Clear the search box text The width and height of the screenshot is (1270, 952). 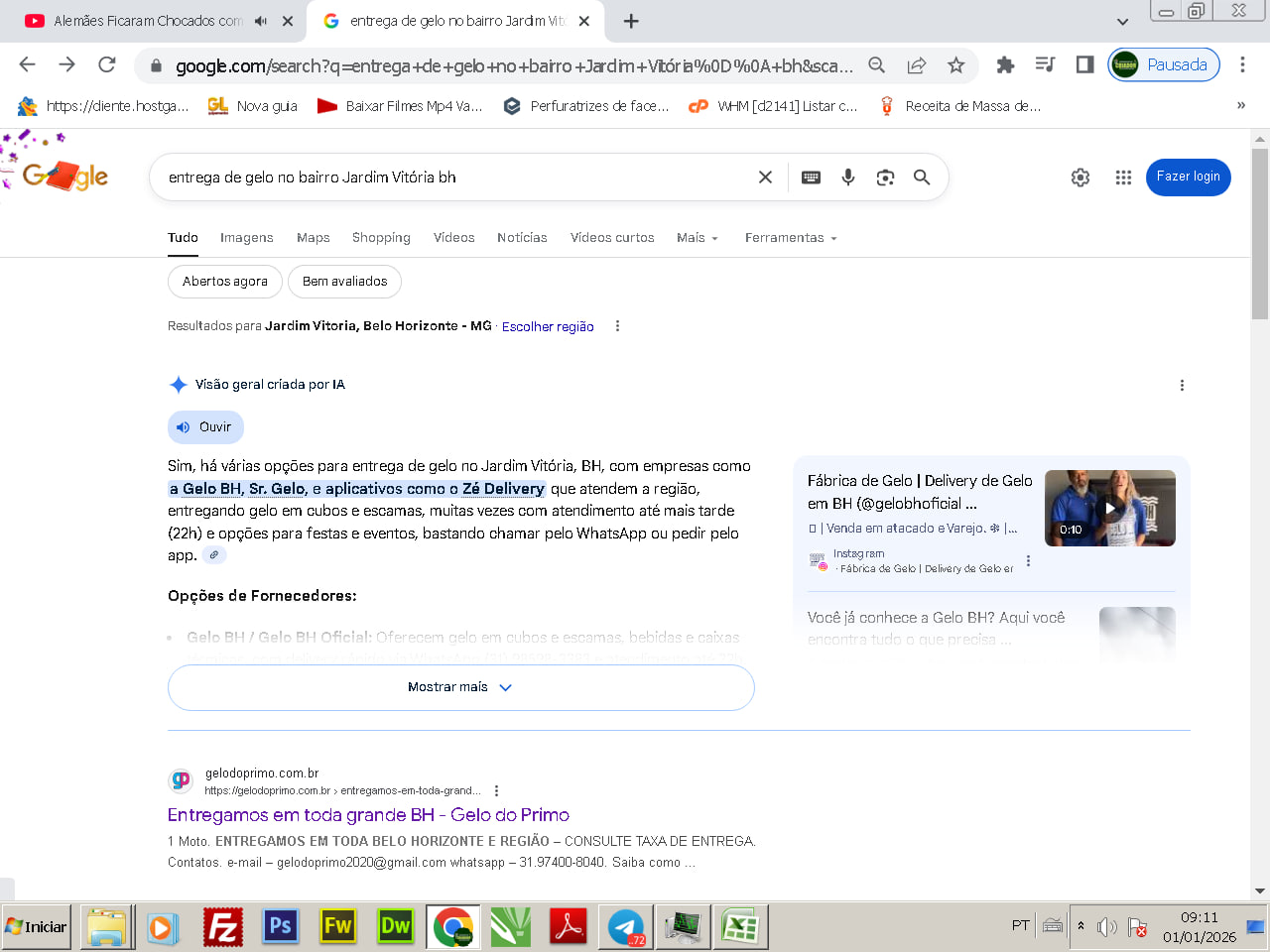[x=765, y=178]
